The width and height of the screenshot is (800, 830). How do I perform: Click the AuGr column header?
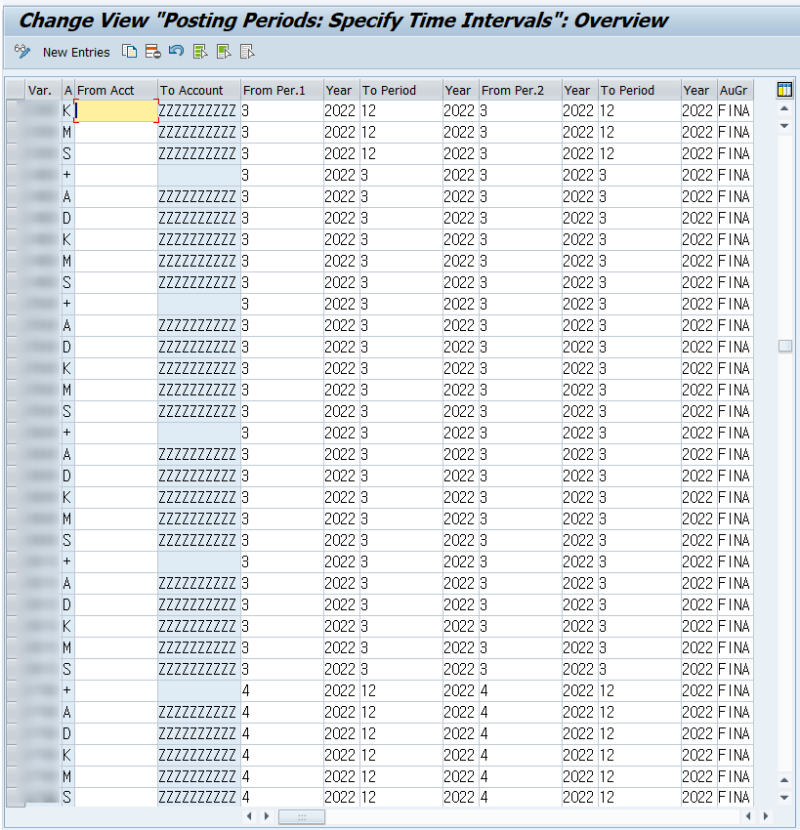735,91
